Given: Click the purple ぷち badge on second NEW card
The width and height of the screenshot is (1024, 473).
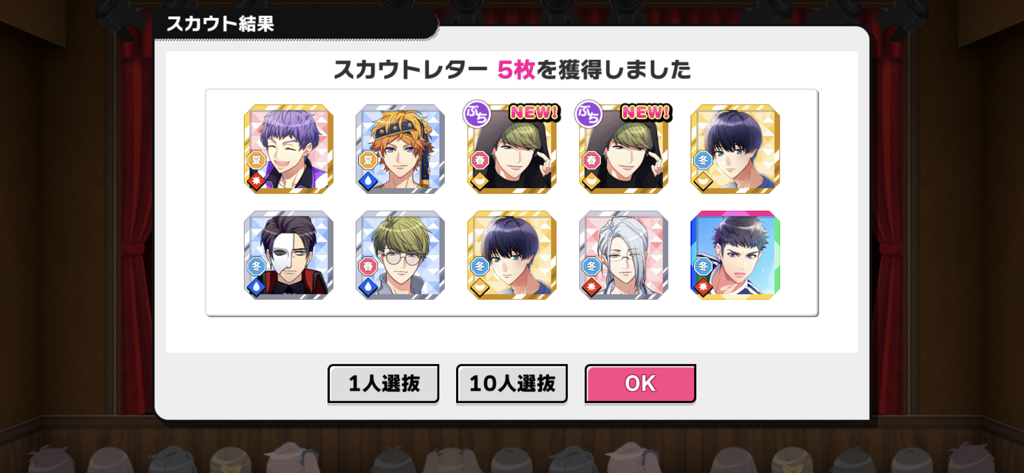Looking at the screenshot, I should click(x=588, y=113).
